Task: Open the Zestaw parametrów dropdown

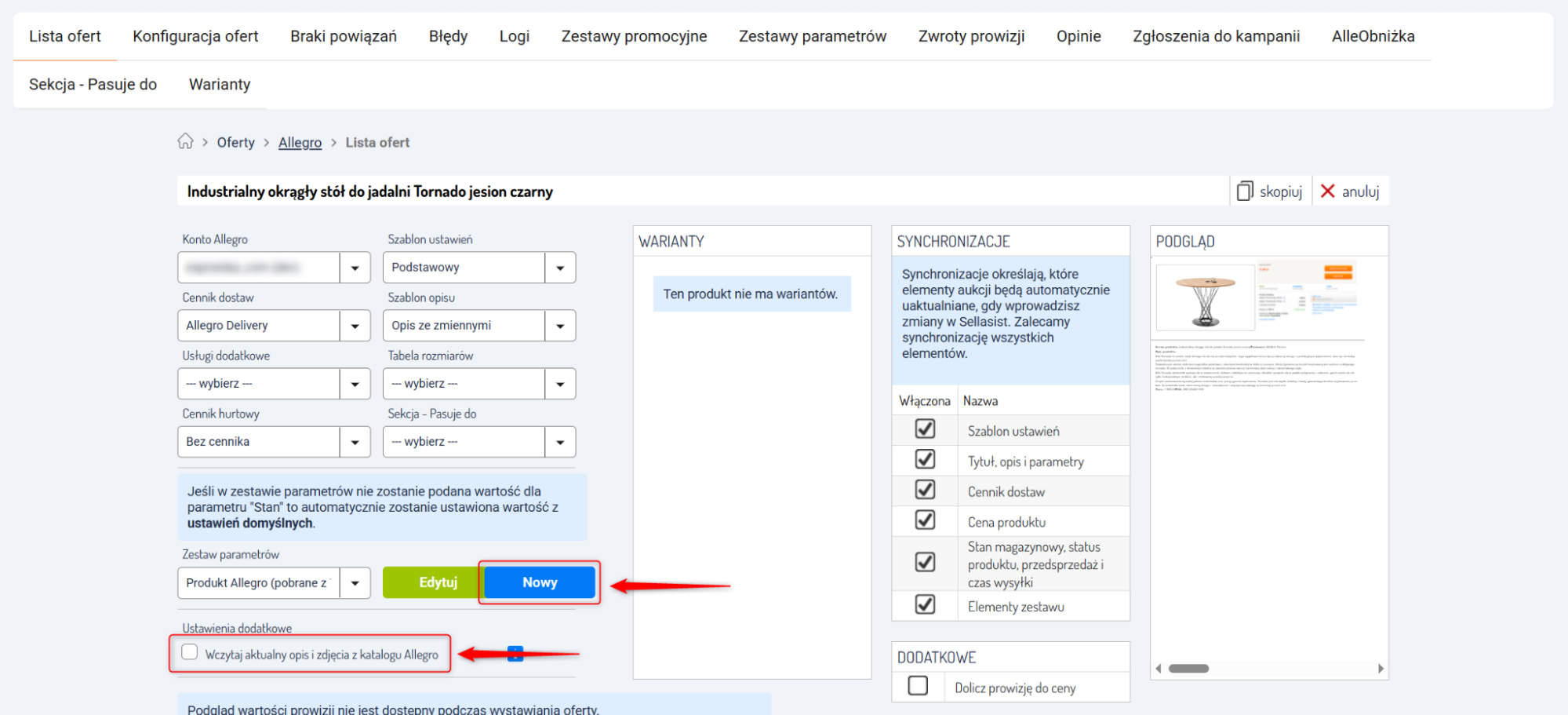Action: (355, 583)
